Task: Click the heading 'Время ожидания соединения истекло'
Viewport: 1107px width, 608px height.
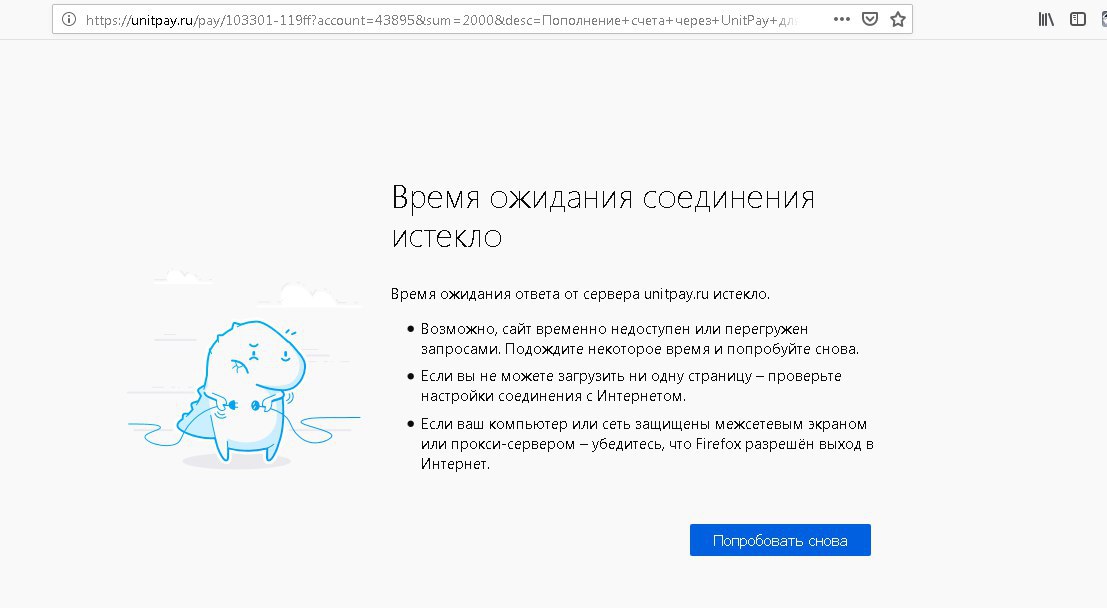Action: pyautogui.click(x=603, y=216)
